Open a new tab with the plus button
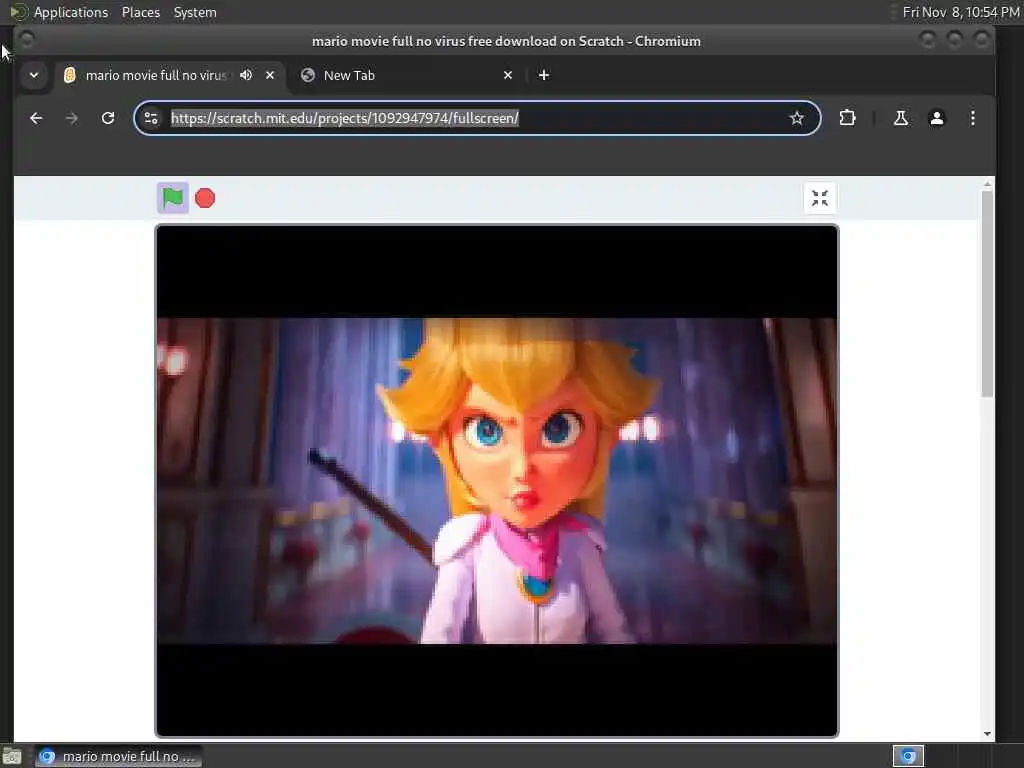The height and width of the screenshot is (768, 1024). click(543, 75)
